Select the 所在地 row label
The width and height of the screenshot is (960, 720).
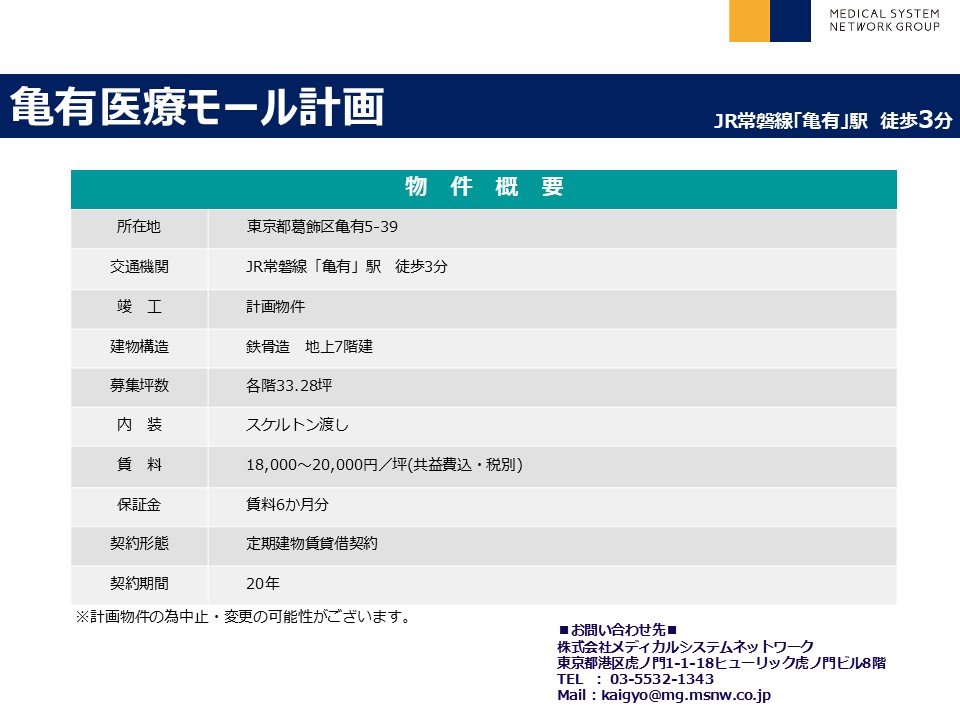click(x=139, y=227)
